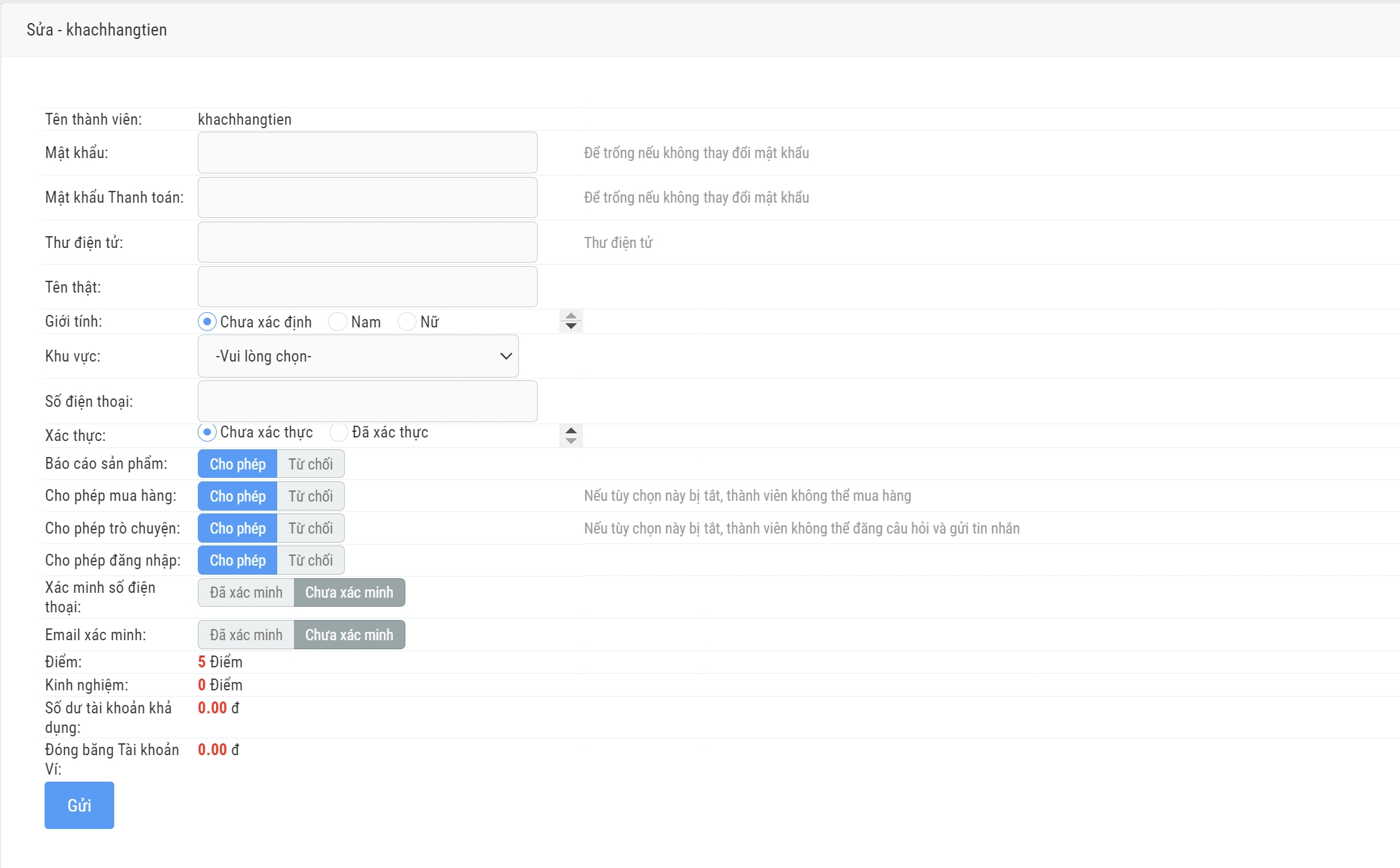Click the Tên thật input field
Screen dimensions: 1400x868
click(367, 287)
